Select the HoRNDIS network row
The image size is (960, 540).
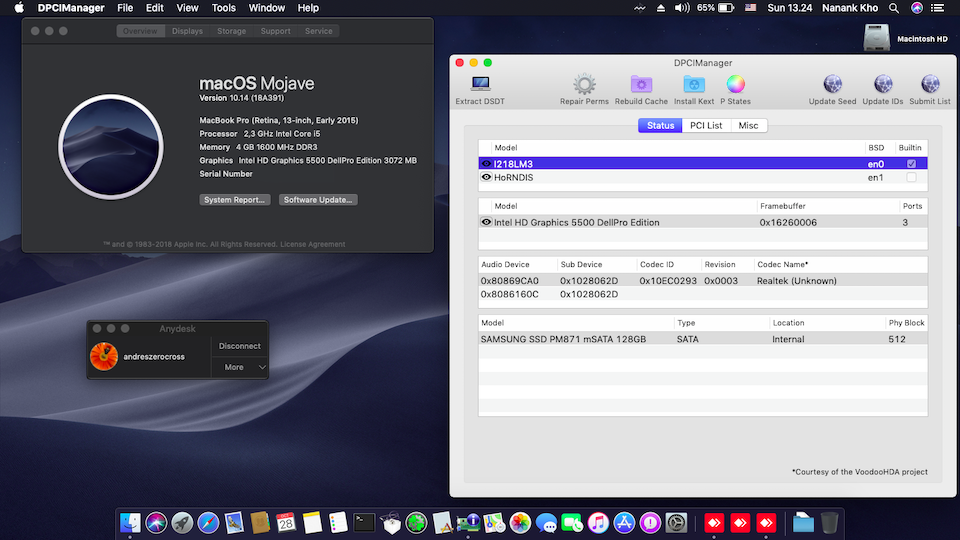(703, 177)
